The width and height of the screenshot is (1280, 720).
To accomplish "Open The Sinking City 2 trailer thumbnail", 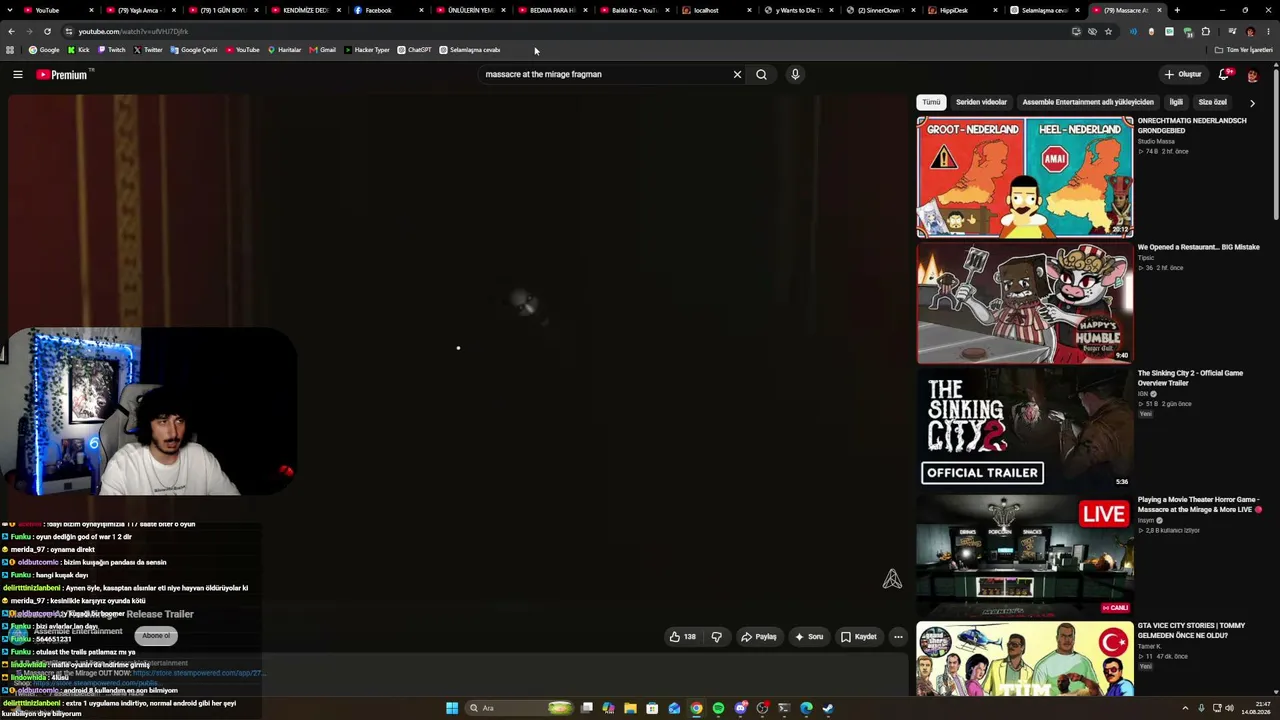I will coord(1025,429).
